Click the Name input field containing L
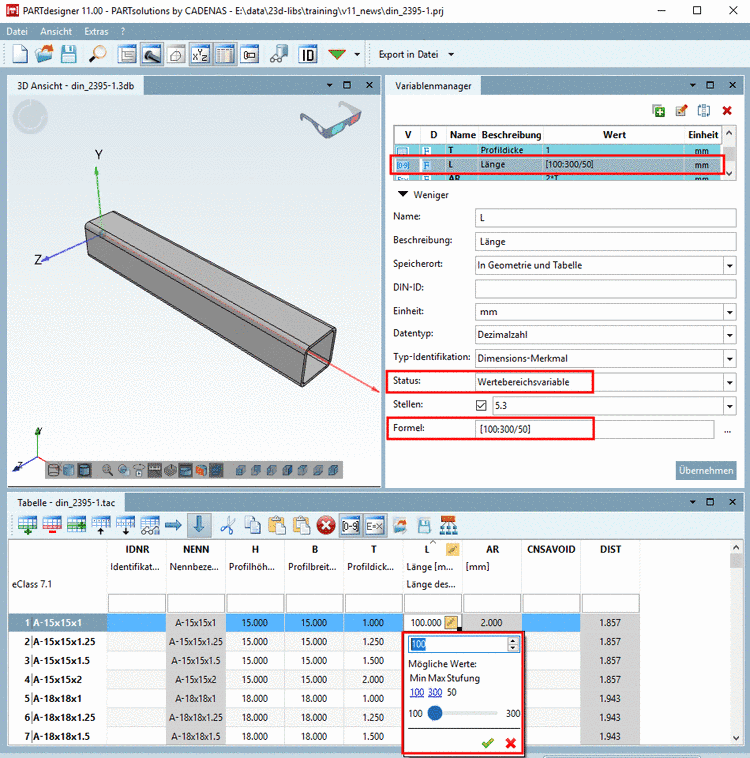The width and height of the screenshot is (750, 758). [605, 218]
